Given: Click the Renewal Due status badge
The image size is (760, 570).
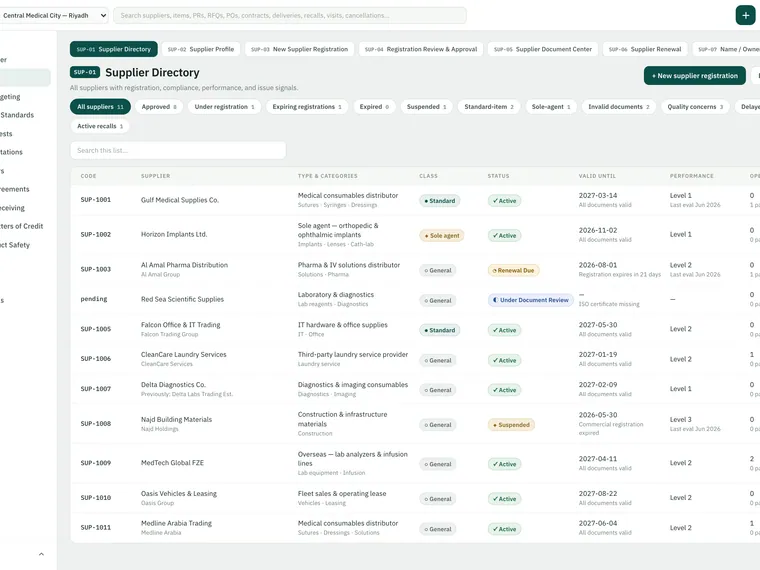Looking at the screenshot, I should pos(513,270).
